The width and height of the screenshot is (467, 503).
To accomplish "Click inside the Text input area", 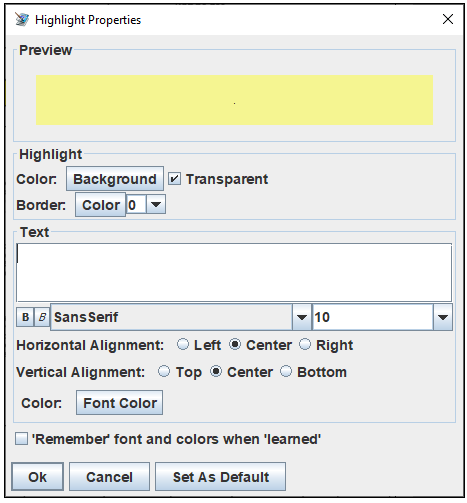I will click(234, 273).
